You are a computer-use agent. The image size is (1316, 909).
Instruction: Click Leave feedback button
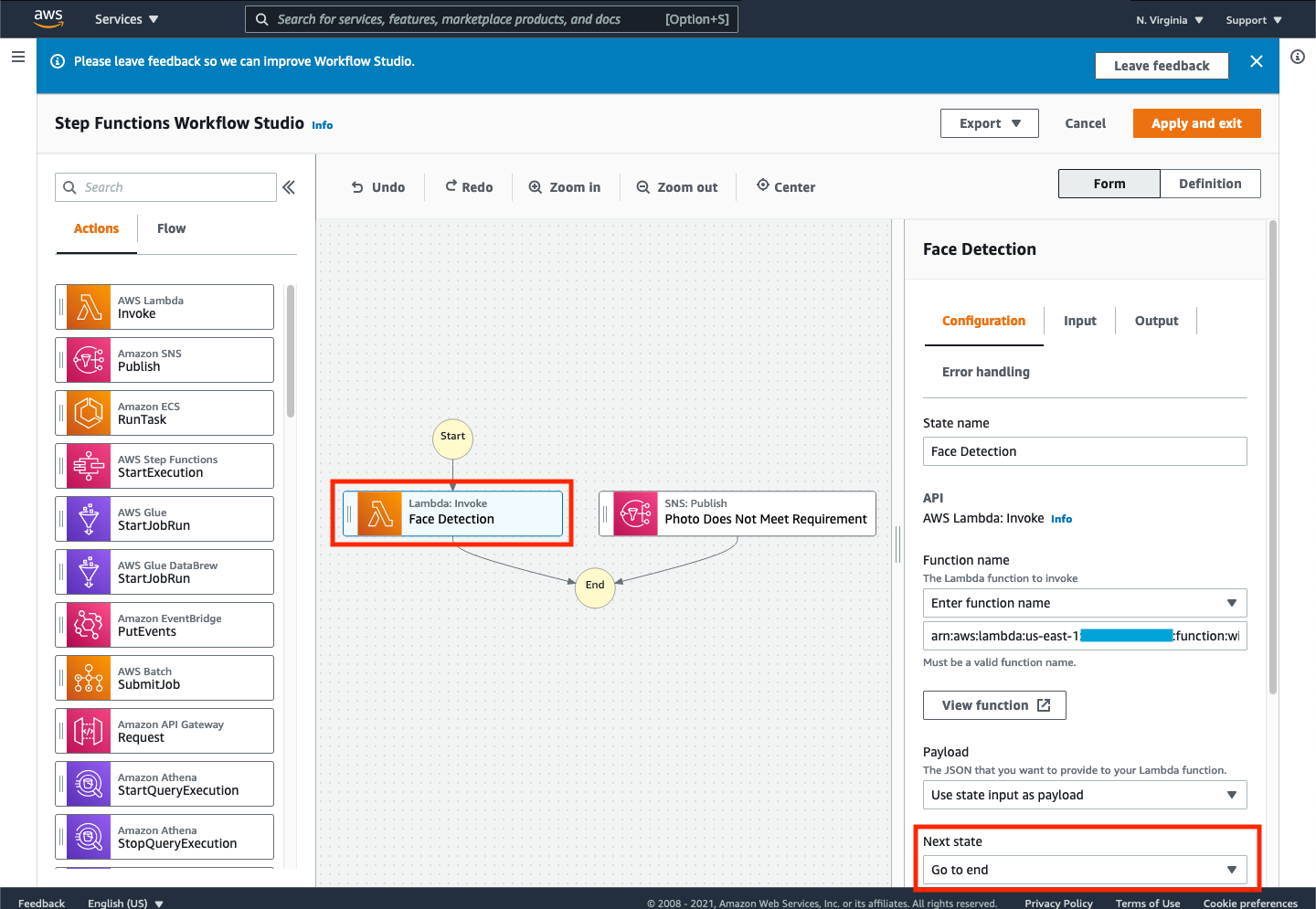(x=1162, y=66)
